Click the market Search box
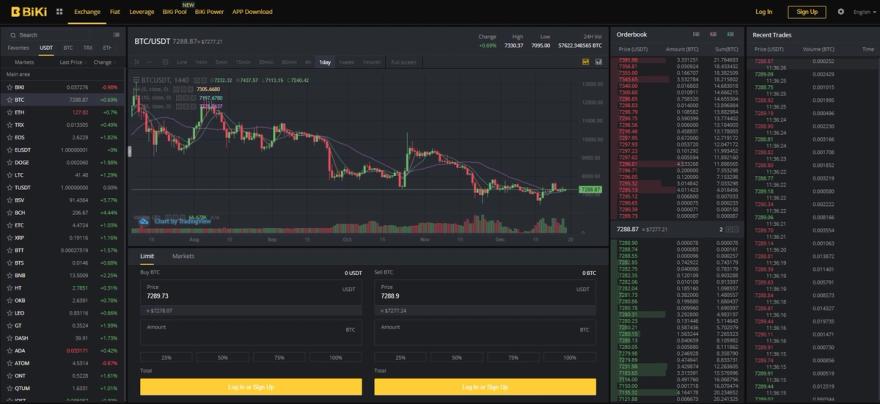 [x=65, y=35]
